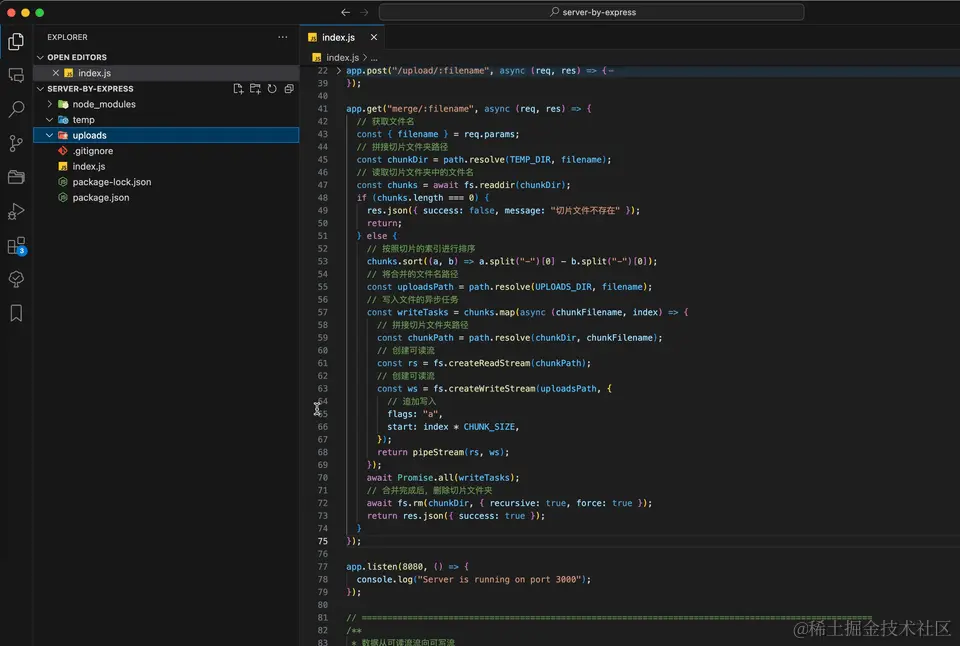Image resolution: width=960 pixels, height=646 pixels.
Task: Collapse the temp folder
Action: pyautogui.click(x=50, y=120)
